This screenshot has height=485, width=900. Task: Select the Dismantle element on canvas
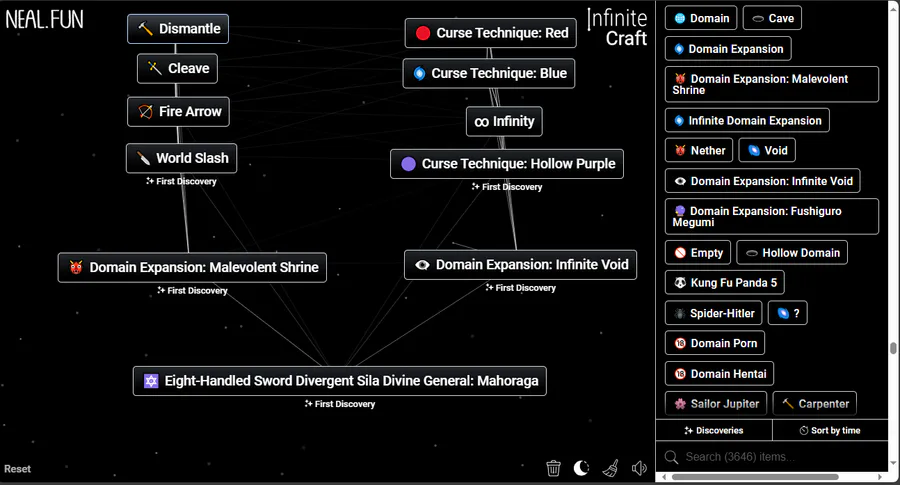pyautogui.click(x=178, y=29)
